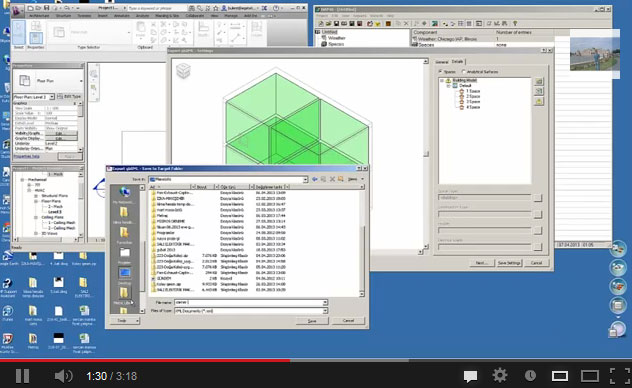This screenshot has height=388, width=632.
Task: Open Desktop shortcut in Save dialog places bar
Action: pyautogui.click(x=125, y=276)
